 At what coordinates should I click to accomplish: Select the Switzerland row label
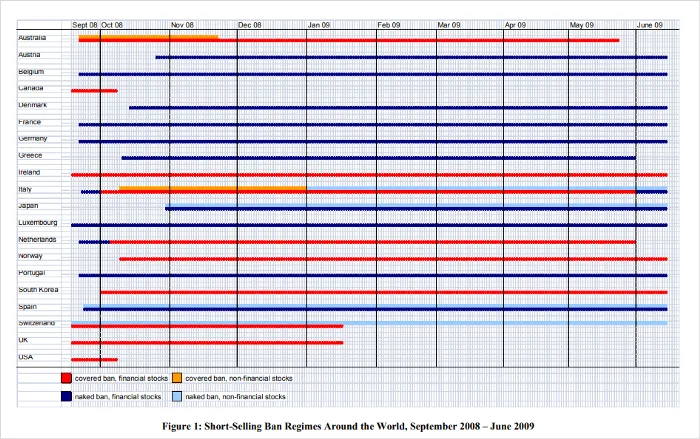(x=37, y=323)
